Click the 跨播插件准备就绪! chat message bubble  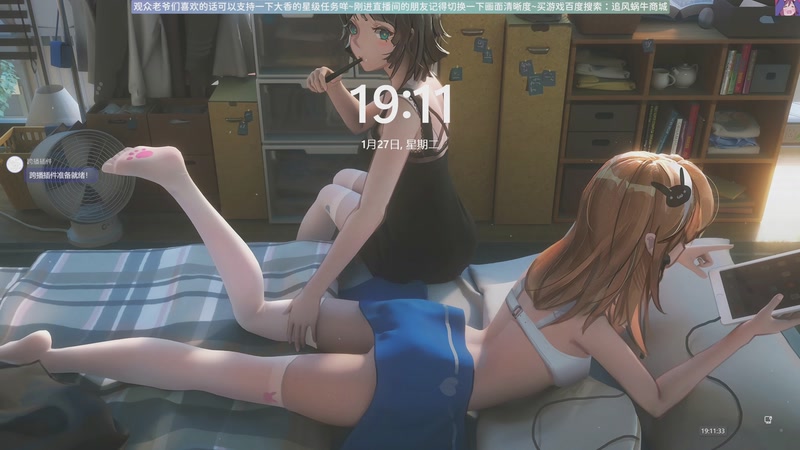[60, 175]
